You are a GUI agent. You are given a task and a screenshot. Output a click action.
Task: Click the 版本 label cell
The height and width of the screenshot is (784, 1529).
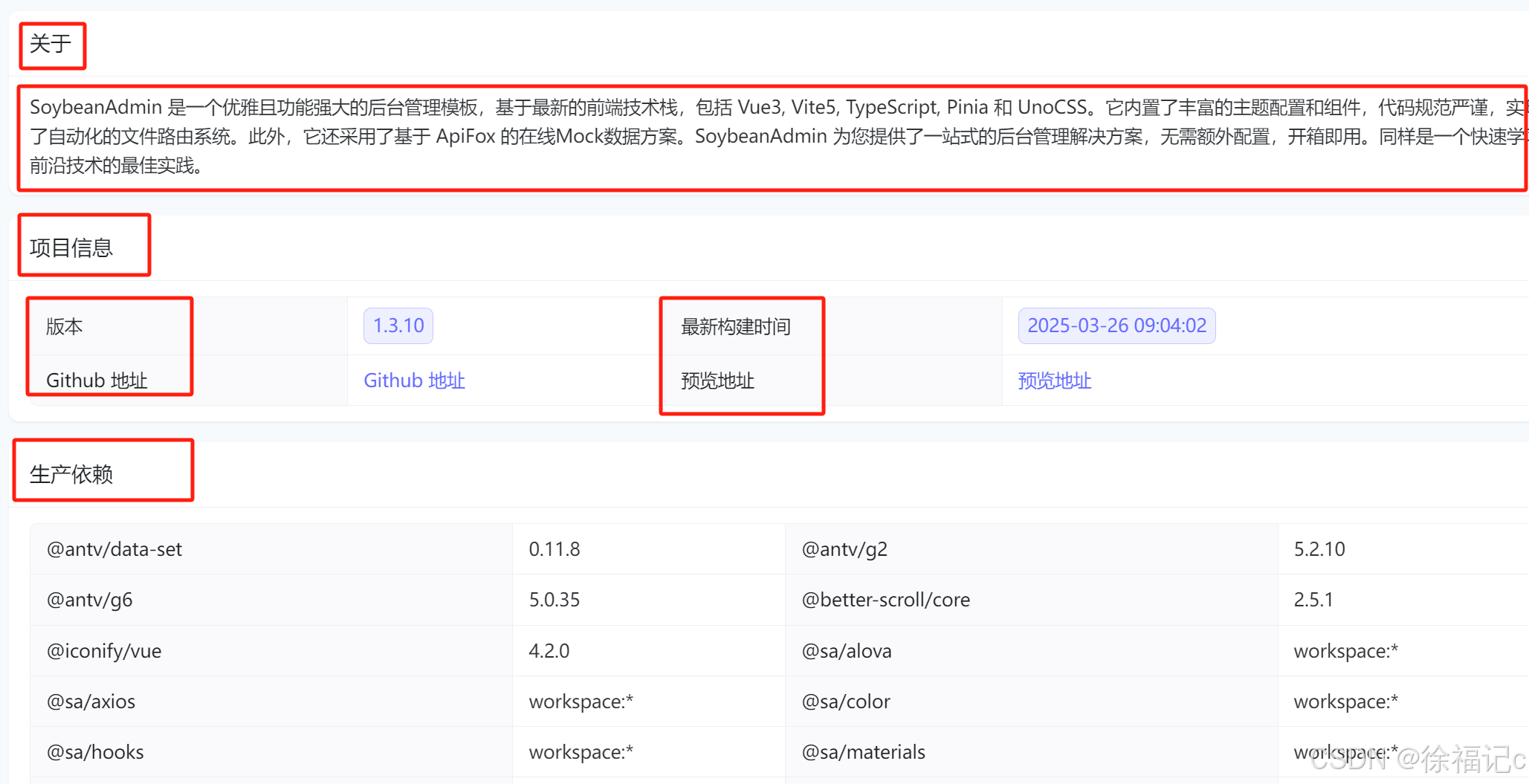tap(189, 326)
